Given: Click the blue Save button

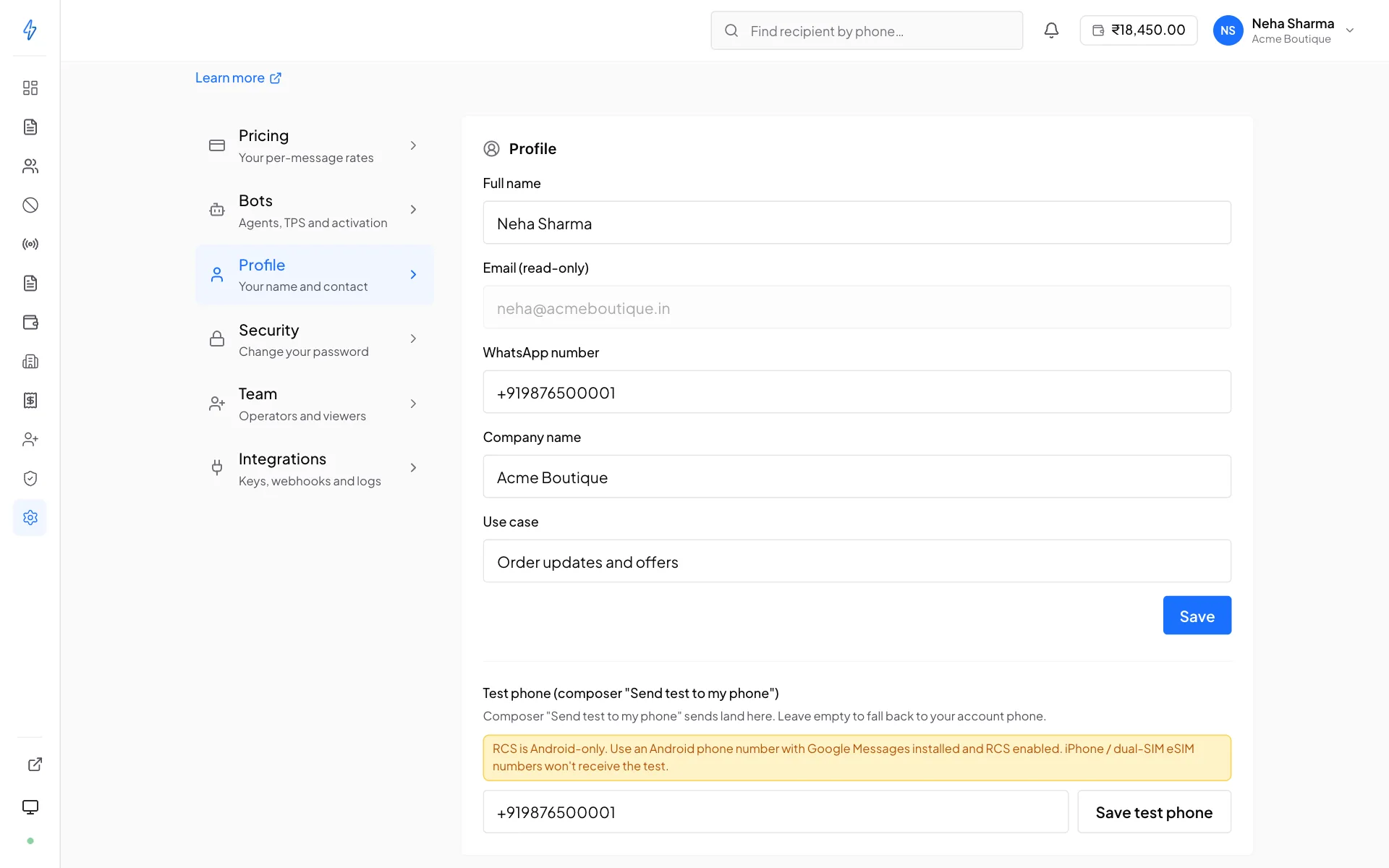Looking at the screenshot, I should 1197,616.
